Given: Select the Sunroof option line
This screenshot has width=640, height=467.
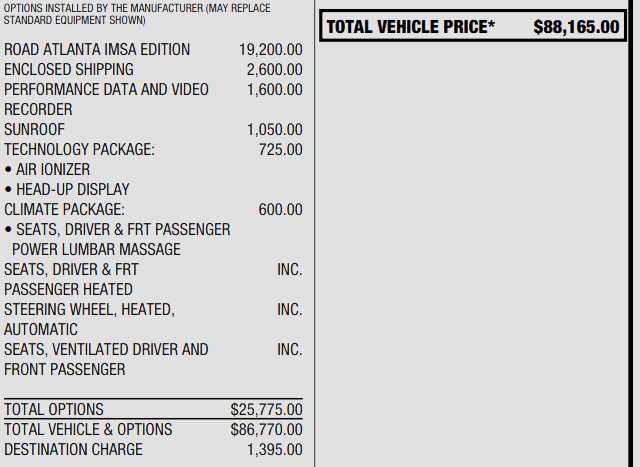Looking at the screenshot, I should click(36, 130).
